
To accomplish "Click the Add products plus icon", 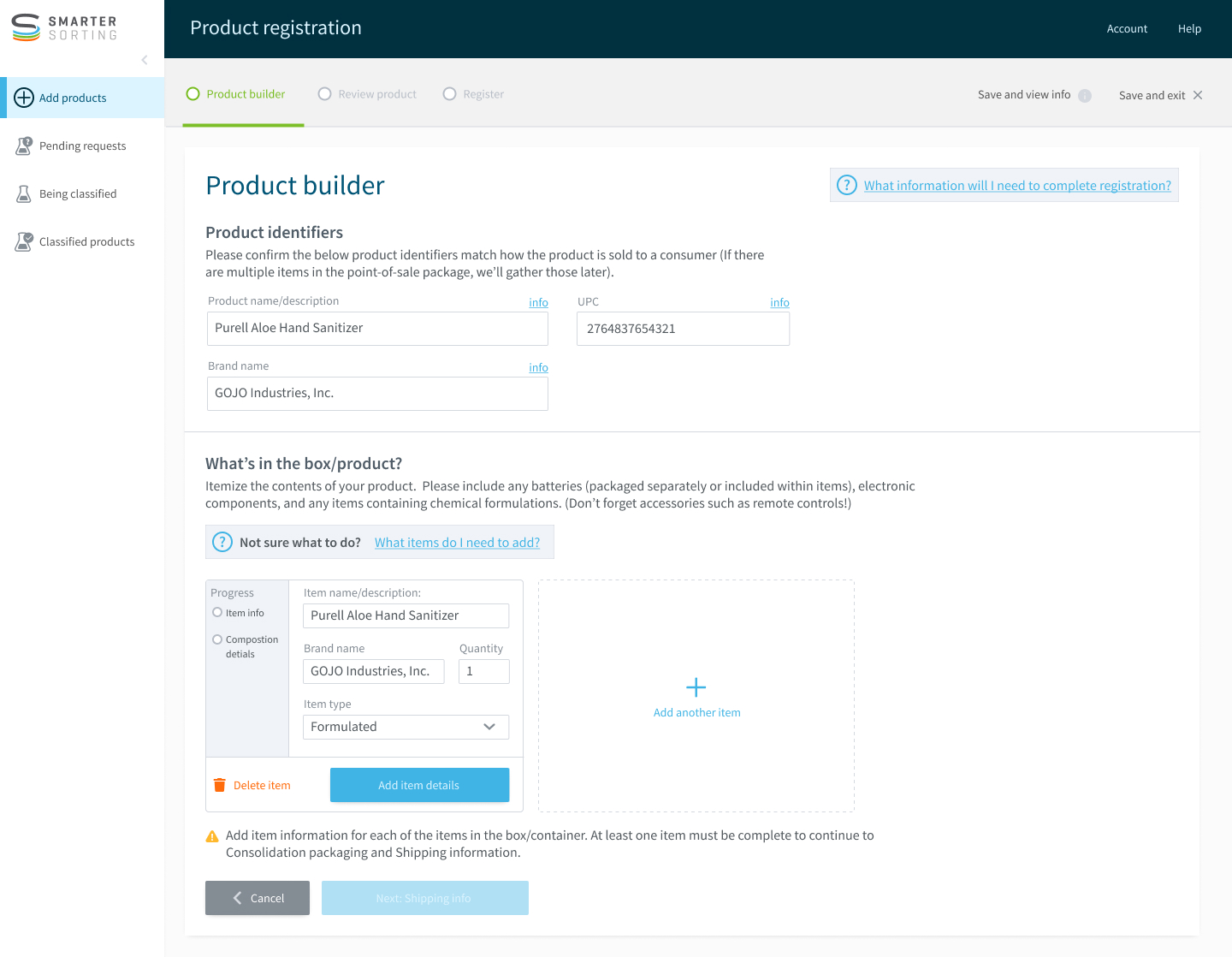I will 24,98.
